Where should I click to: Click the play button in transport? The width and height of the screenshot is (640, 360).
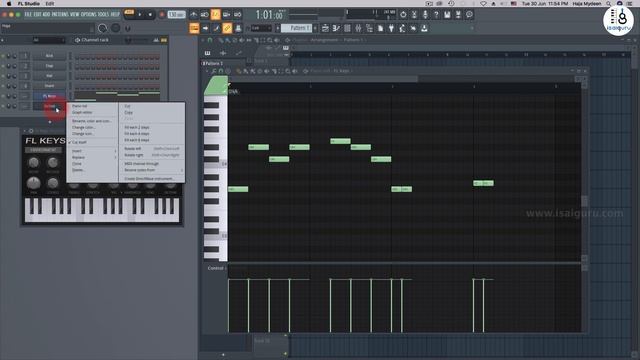(140, 15)
